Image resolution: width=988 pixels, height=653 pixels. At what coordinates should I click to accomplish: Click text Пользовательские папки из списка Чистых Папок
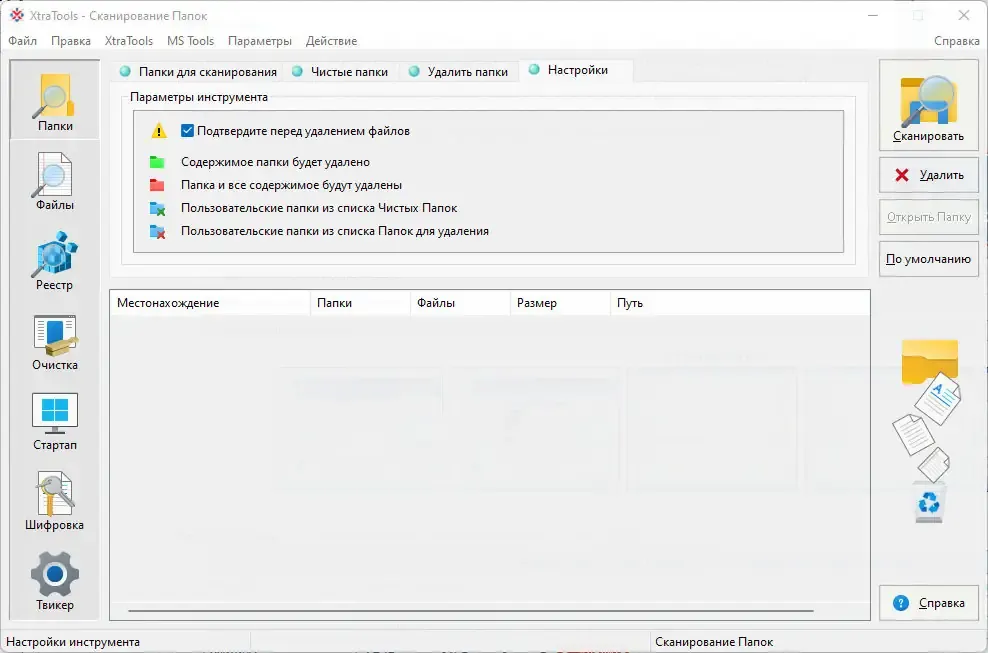point(319,208)
